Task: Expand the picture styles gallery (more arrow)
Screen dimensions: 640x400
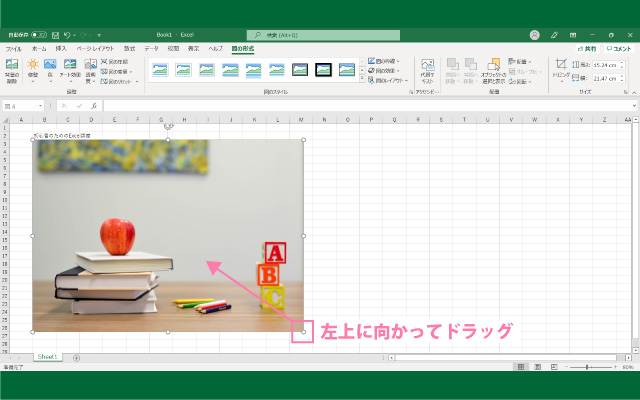Action: pos(362,80)
